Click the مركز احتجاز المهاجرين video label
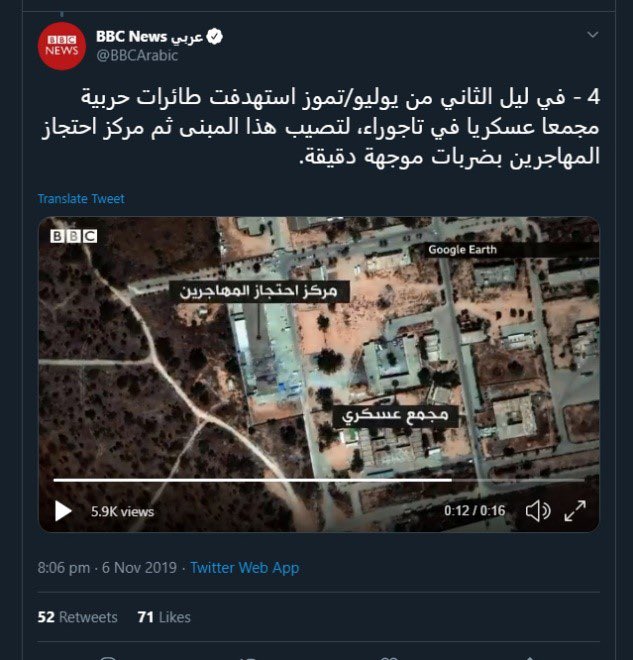Screen dimensions: 633x660 click(x=259, y=291)
